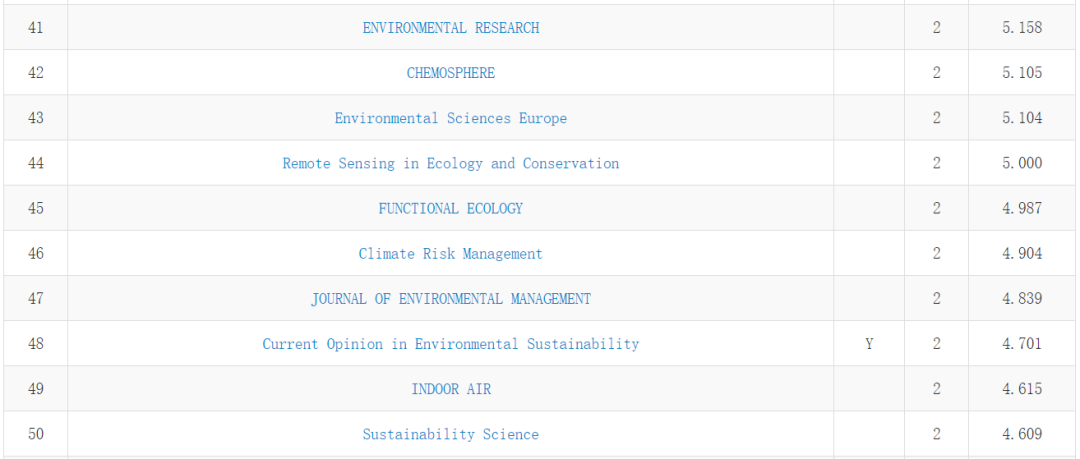Open Current Opinion in Environmental Sustainability

pos(450,344)
